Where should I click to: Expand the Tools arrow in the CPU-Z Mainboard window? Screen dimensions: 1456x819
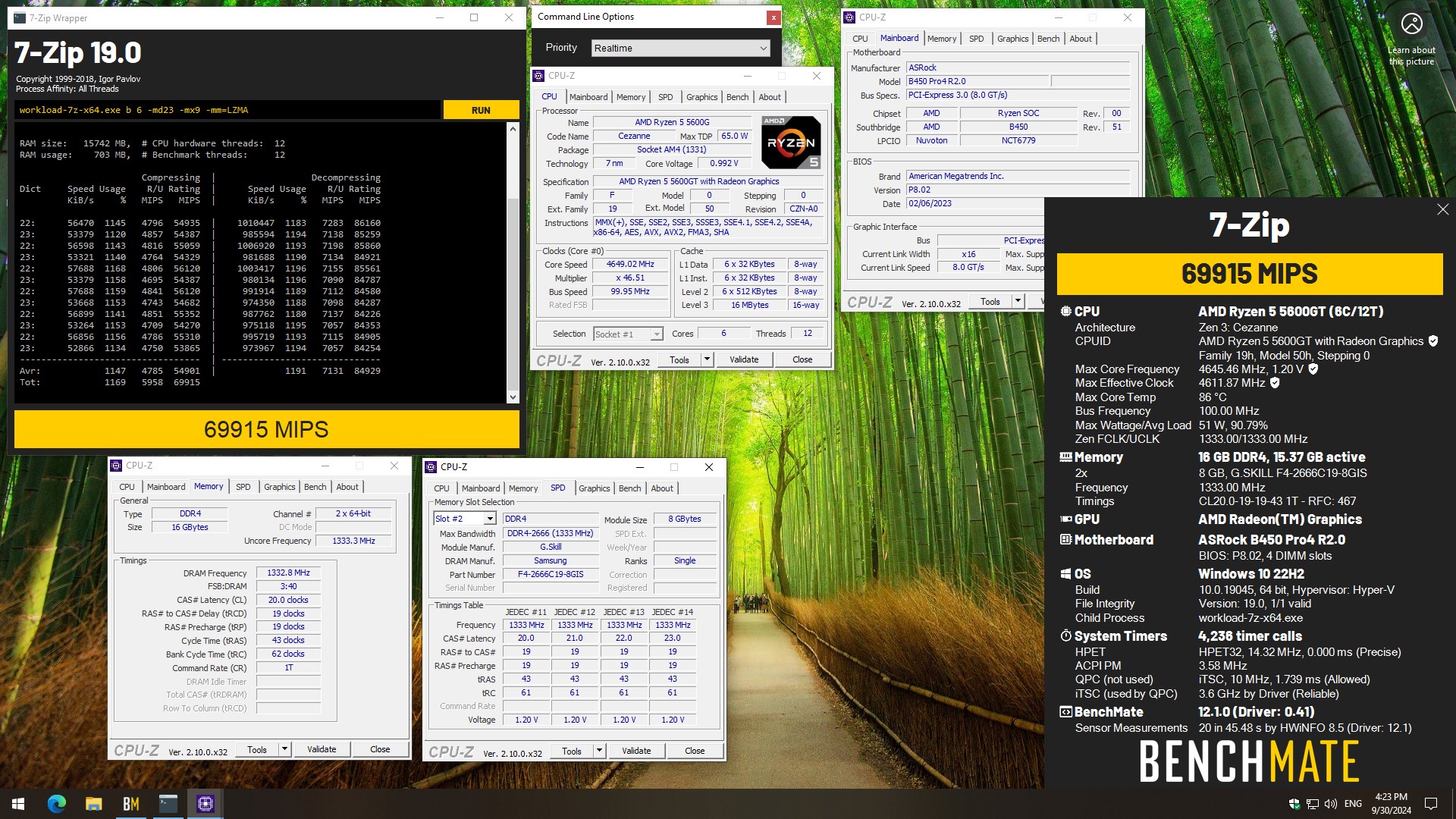coord(1018,301)
